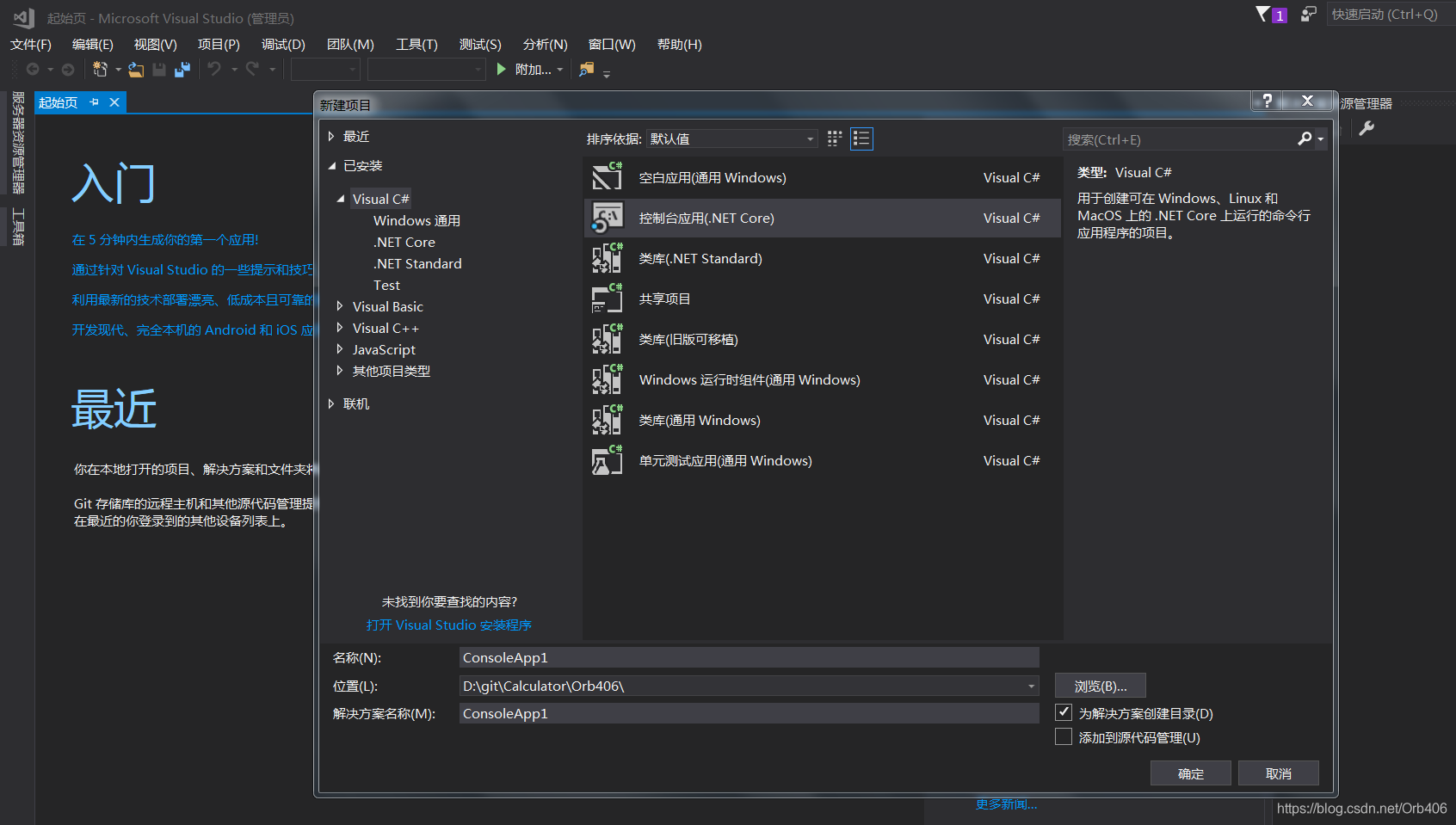Enable 添加到源代码管理 checkbox

[x=1064, y=737]
